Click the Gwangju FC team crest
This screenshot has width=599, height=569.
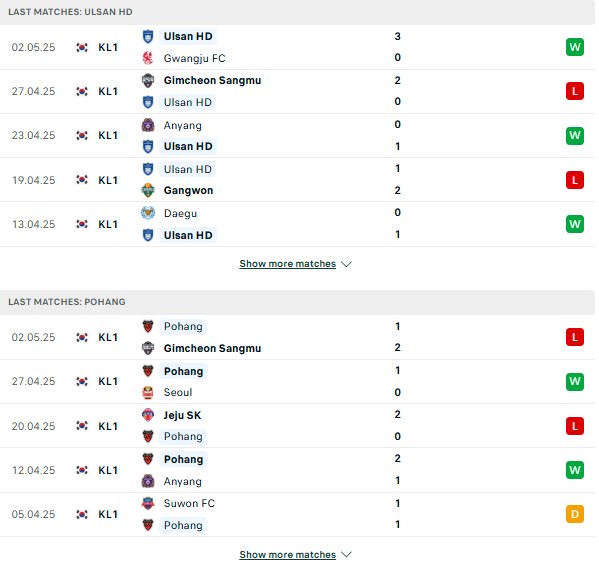tap(148, 58)
